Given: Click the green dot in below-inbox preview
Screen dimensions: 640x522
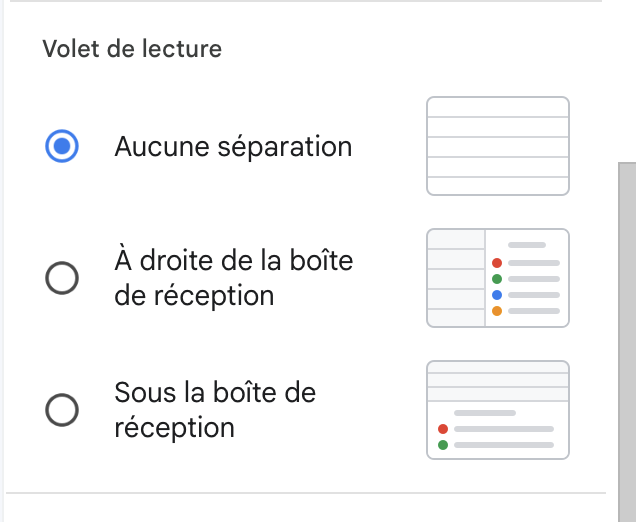Looking at the screenshot, I should pyautogui.click(x=443, y=445).
